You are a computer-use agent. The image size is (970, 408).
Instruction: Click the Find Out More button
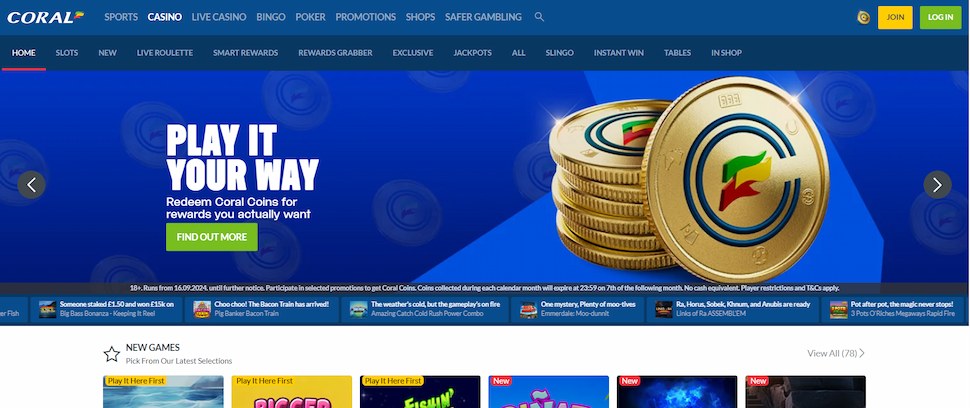coord(212,237)
